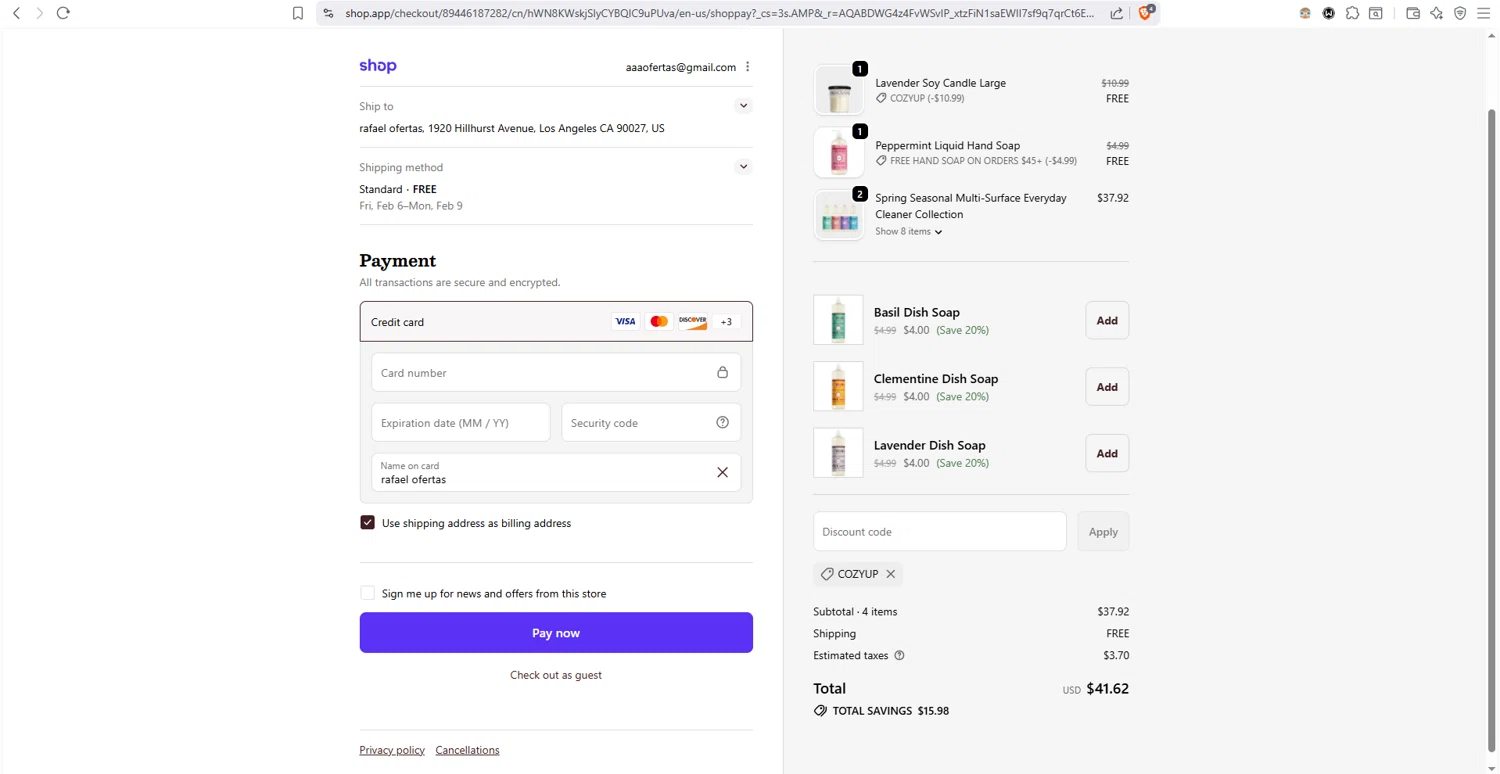Click the Mastercard logo
This screenshot has height=774, width=1500.
pyautogui.click(x=659, y=322)
